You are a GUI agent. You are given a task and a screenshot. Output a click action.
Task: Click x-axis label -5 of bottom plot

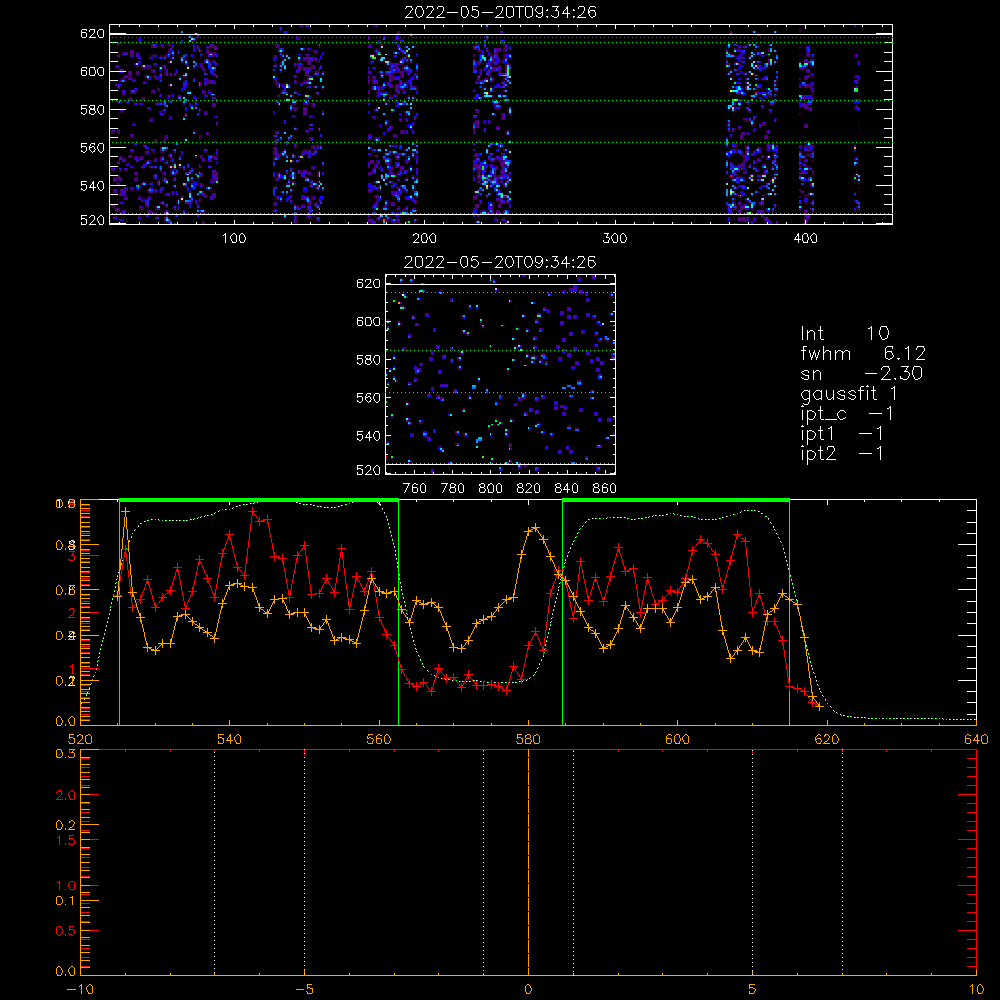tap(304, 990)
